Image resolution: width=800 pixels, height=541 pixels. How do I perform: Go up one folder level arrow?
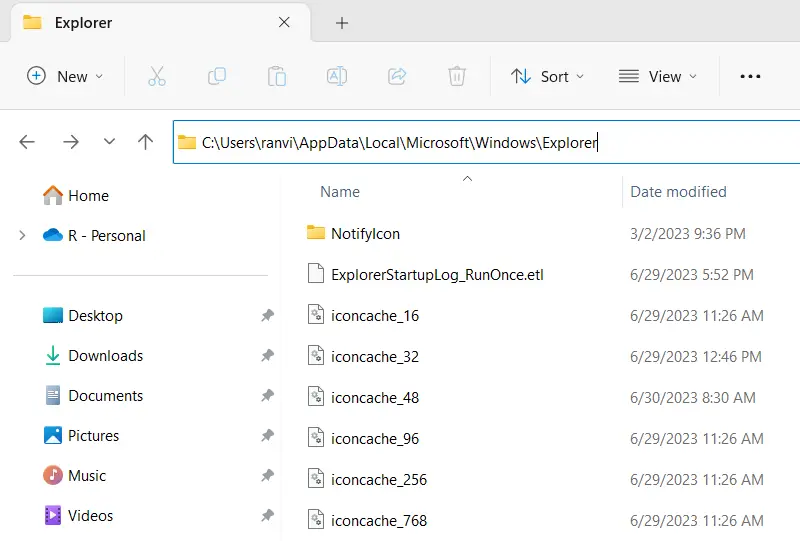[x=145, y=142]
